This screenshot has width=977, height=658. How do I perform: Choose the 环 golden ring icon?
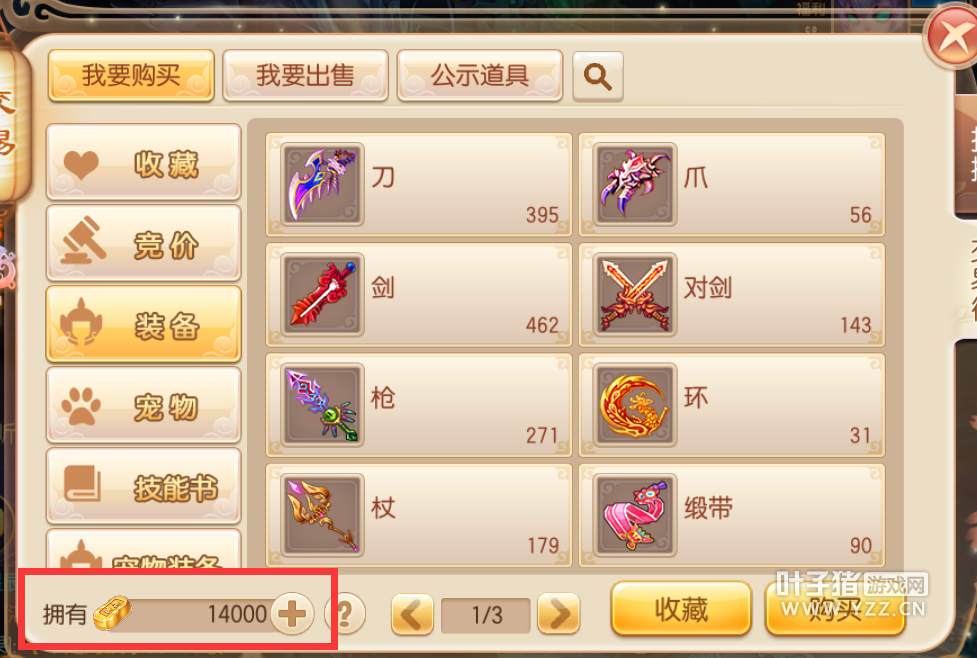pyautogui.click(x=634, y=404)
